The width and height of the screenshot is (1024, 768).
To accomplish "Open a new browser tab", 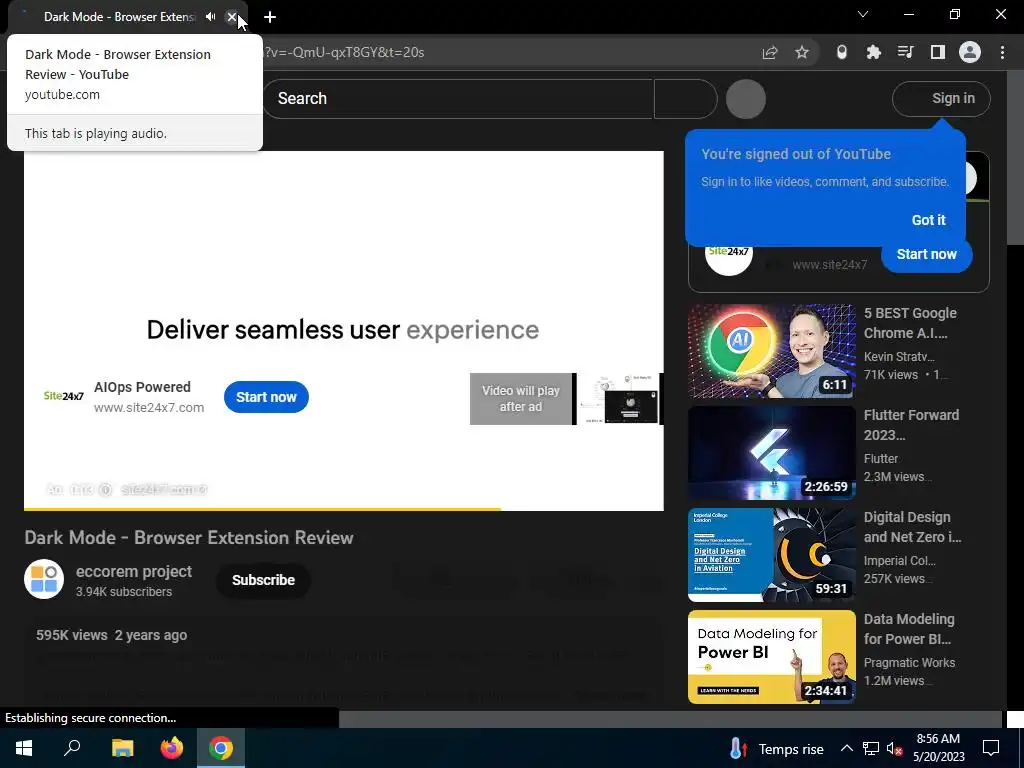I will [x=270, y=17].
